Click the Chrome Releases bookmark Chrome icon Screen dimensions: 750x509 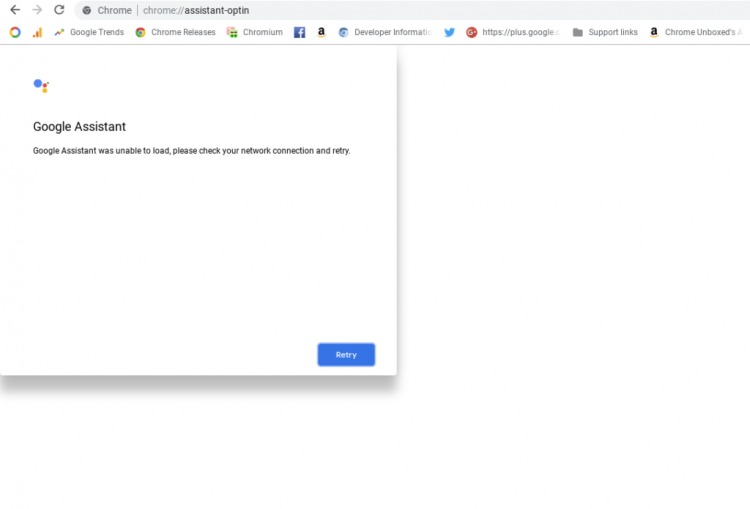coord(140,32)
